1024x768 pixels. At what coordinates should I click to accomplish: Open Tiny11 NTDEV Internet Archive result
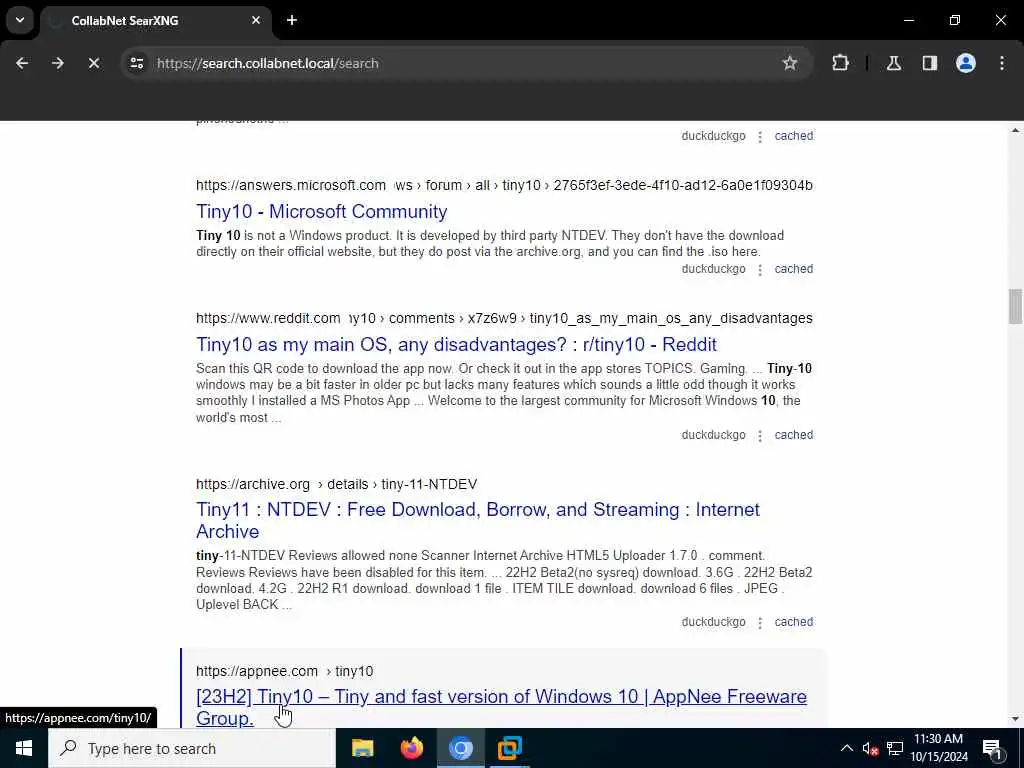click(x=477, y=520)
